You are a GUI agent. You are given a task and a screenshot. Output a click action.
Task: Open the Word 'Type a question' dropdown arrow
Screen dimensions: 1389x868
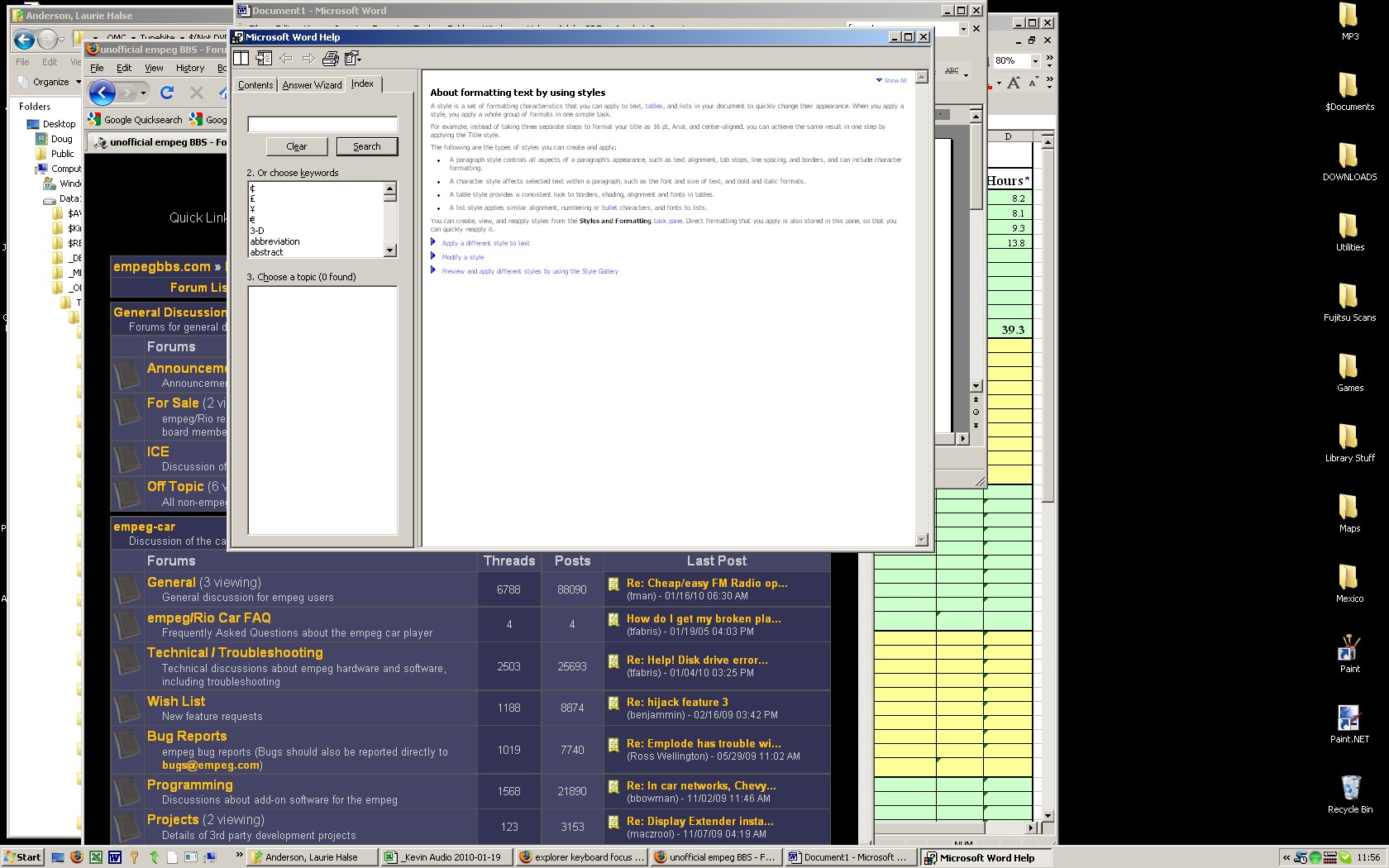[x=963, y=28]
